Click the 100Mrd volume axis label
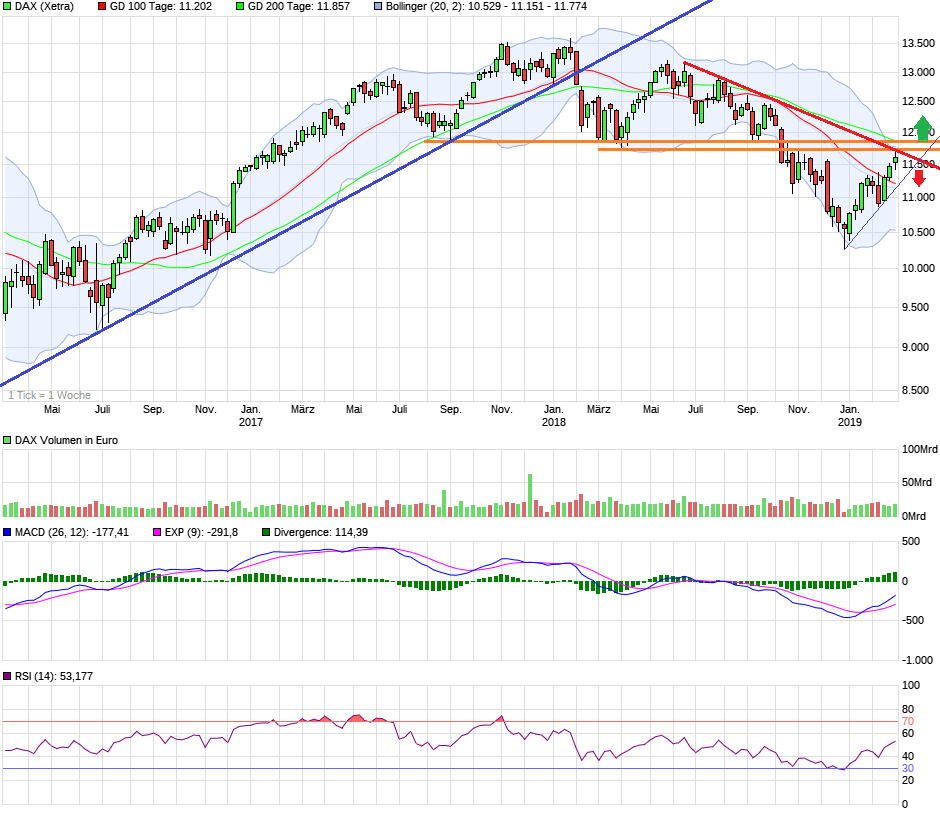This screenshot has height=814, width=940. [920, 450]
